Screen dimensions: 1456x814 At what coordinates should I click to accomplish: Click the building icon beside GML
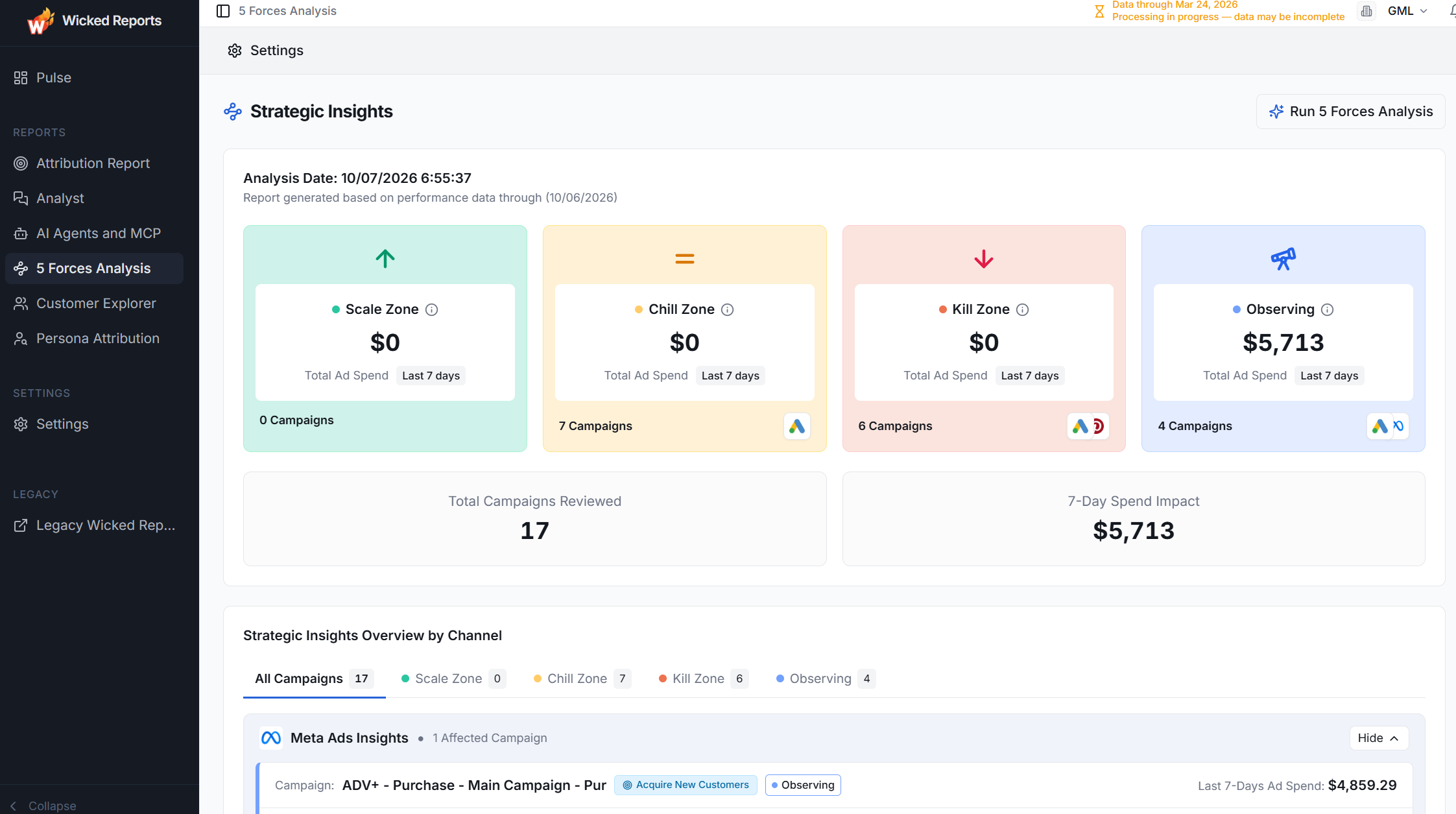1366,11
